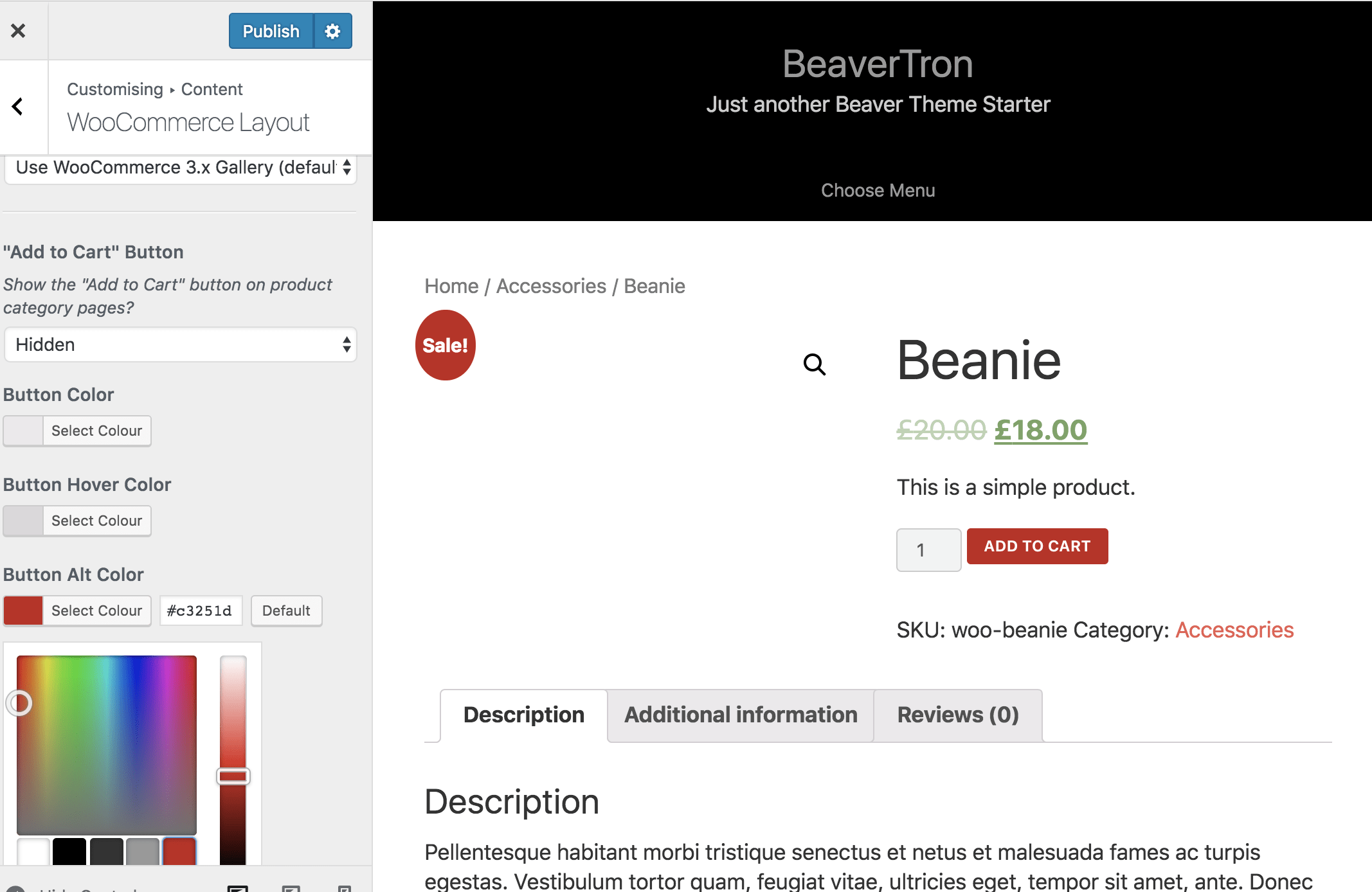This screenshot has height=892, width=1372.
Task: Close the Customizer panel
Action: [18, 31]
